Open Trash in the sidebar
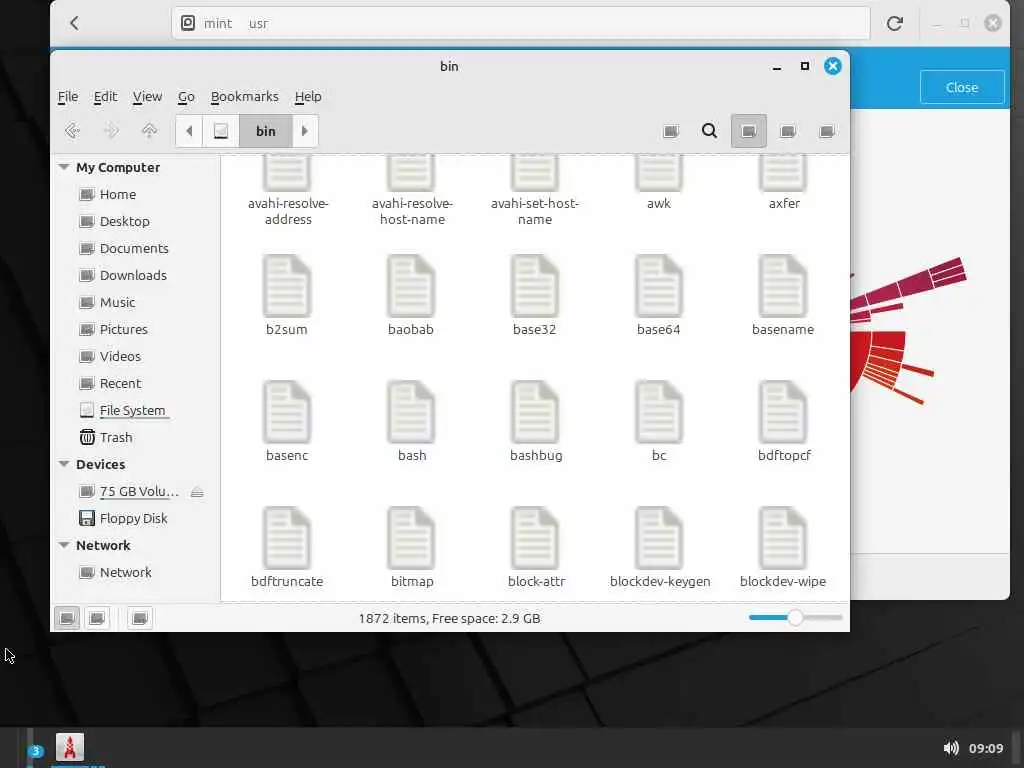Screen dimensions: 1024x768 point(116,438)
